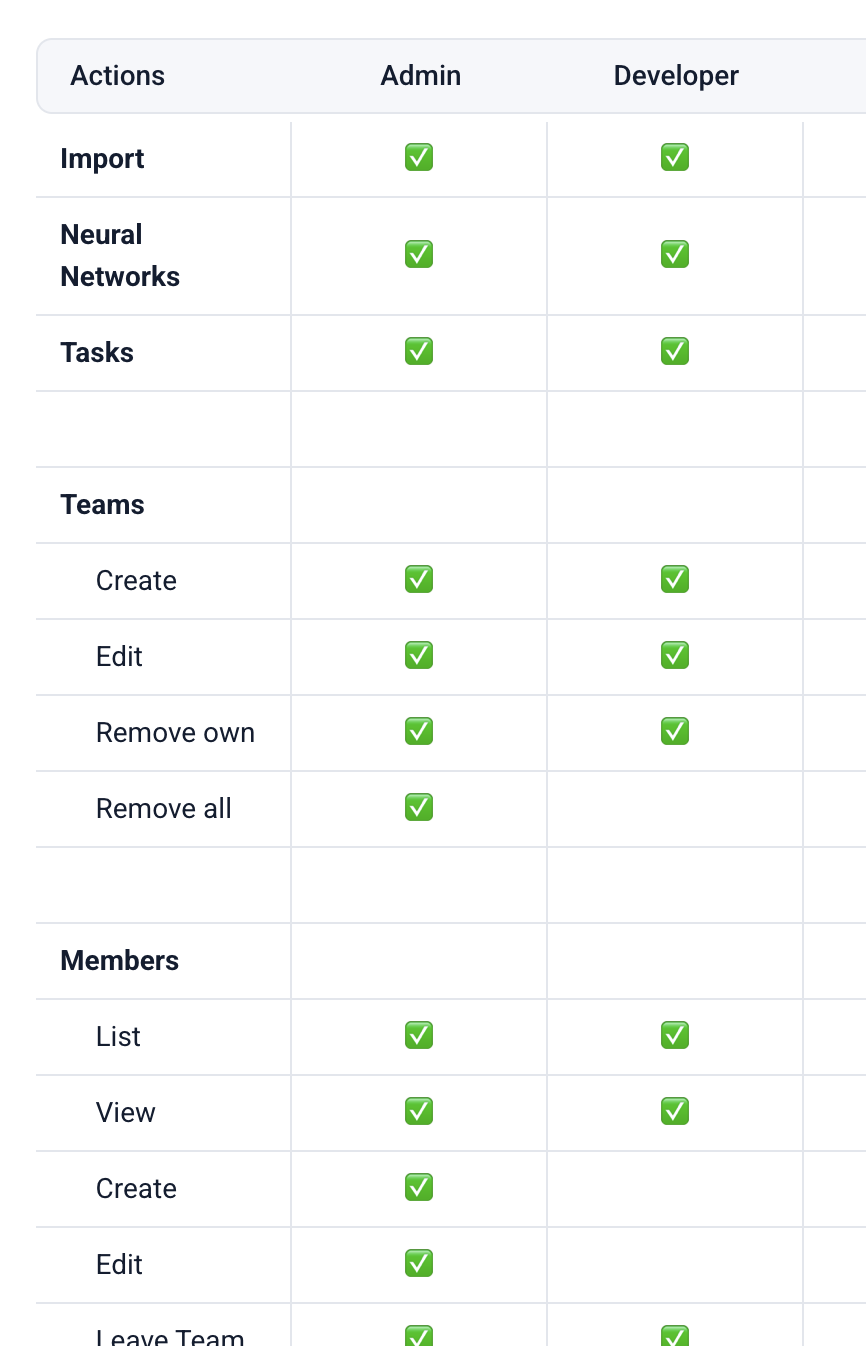Click Admin checkmark for Members List
866x1346 pixels.
pos(419,1036)
